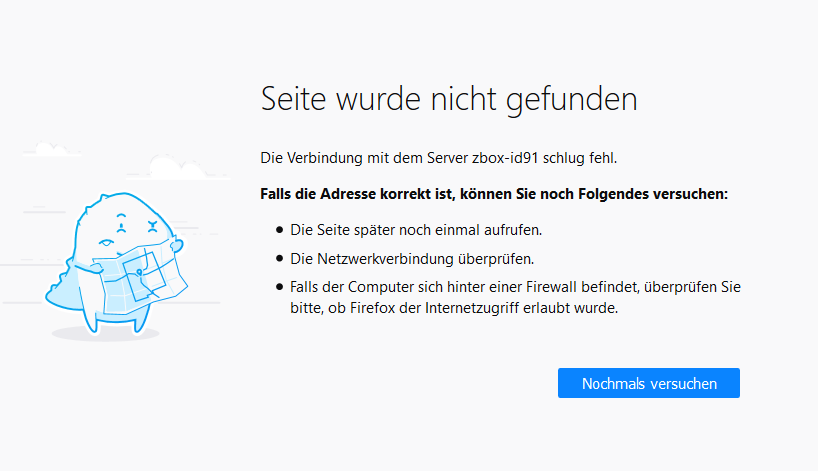818x471 pixels.
Task: Click the small cloud above the dinosaur
Action: coord(52,149)
